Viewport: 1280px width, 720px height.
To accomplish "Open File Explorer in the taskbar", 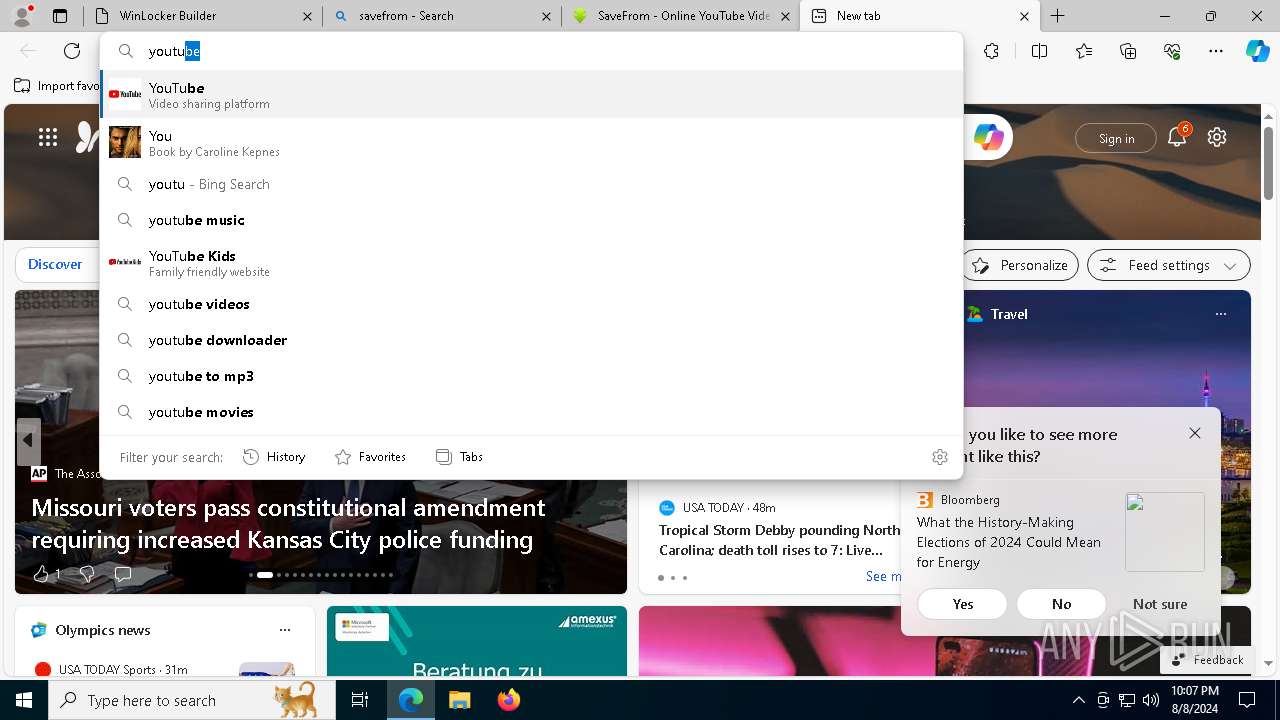I will (x=460, y=700).
